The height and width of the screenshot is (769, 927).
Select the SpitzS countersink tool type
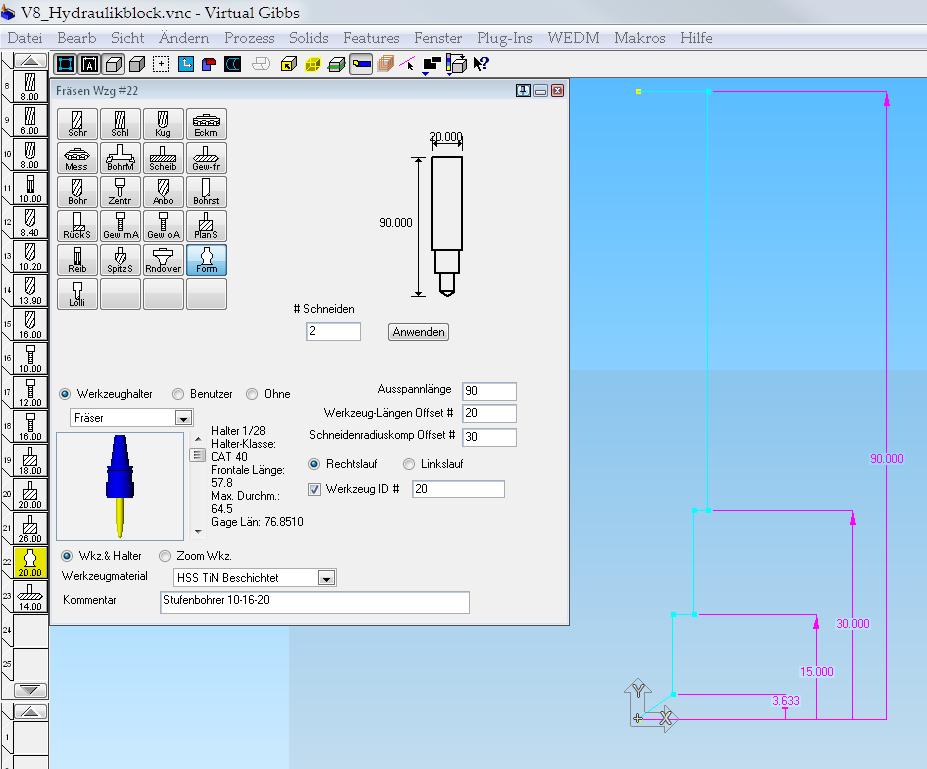coord(121,260)
